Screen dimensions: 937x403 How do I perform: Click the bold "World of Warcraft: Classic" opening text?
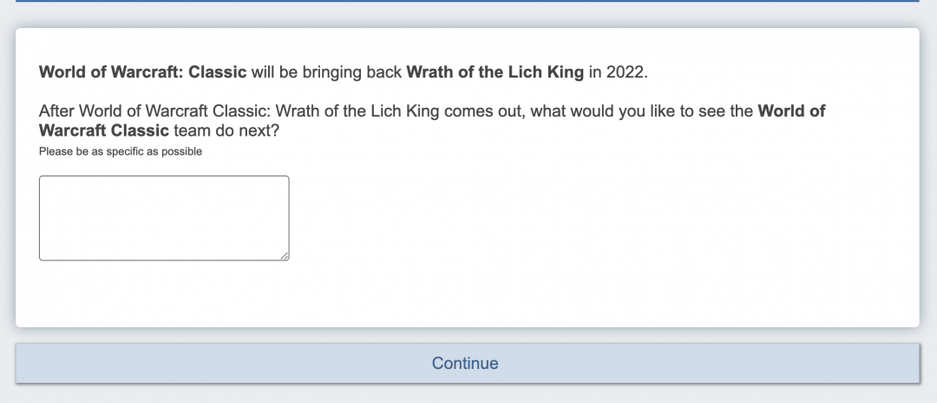[x=142, y=73]
